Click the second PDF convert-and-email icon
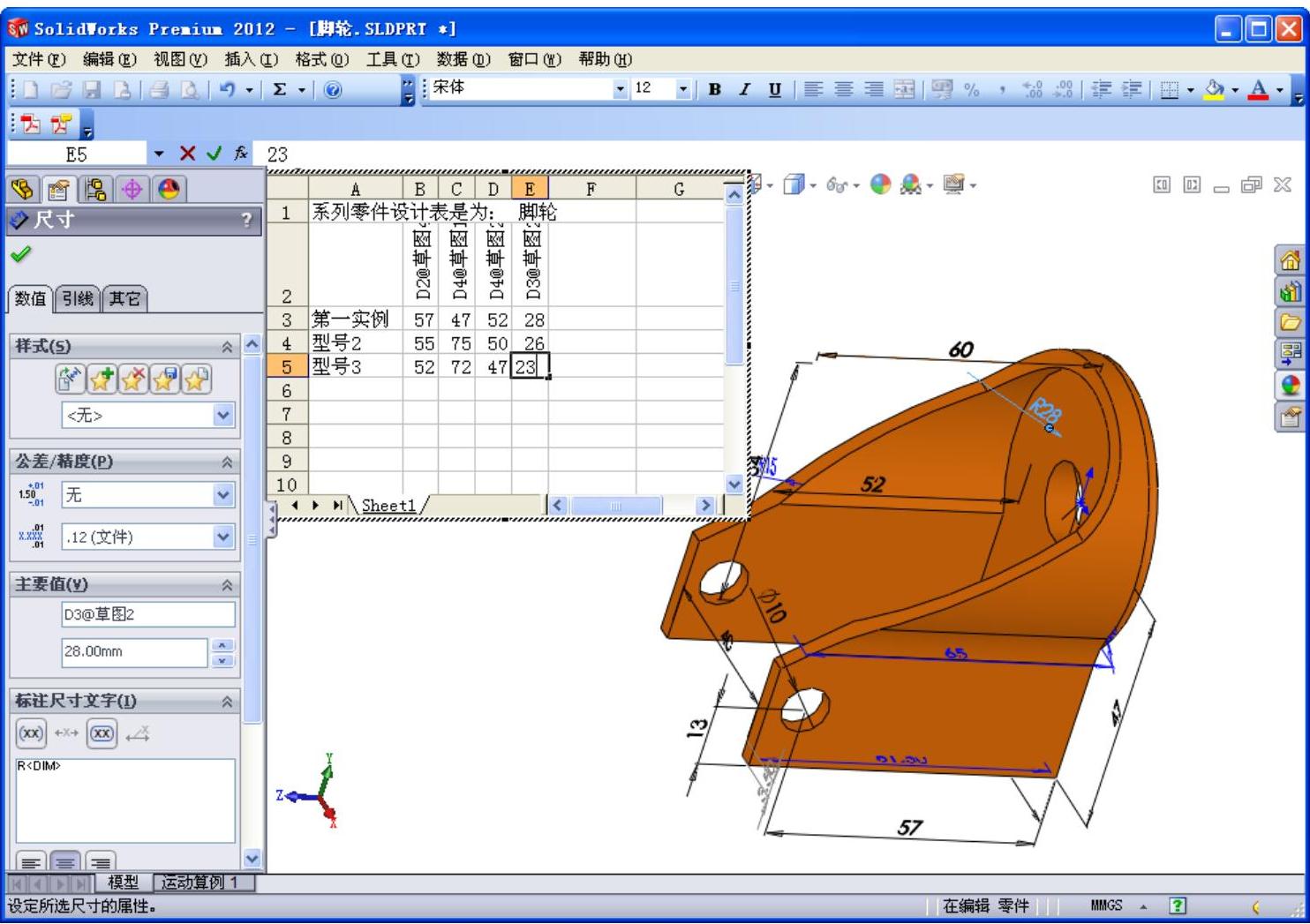The height and width of the screenshot is (924, 1310). click(x=61, y=123)
